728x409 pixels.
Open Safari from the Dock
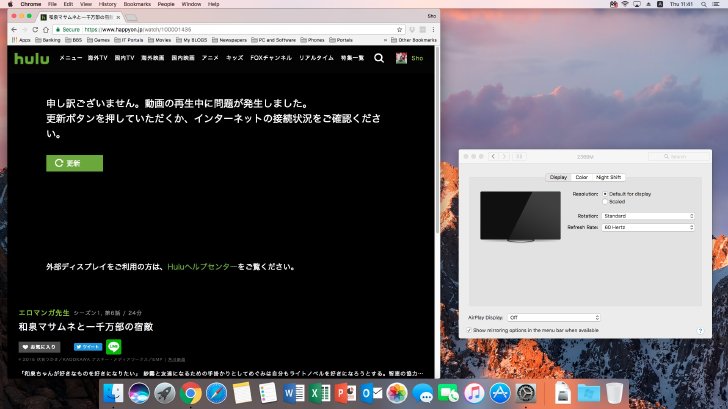(x=216, y=393)
